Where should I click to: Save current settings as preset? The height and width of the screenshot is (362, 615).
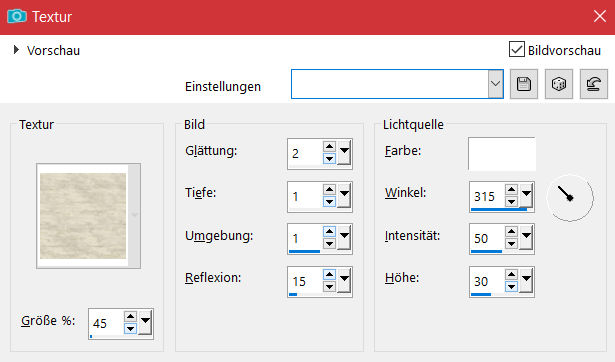pos(524,84)
